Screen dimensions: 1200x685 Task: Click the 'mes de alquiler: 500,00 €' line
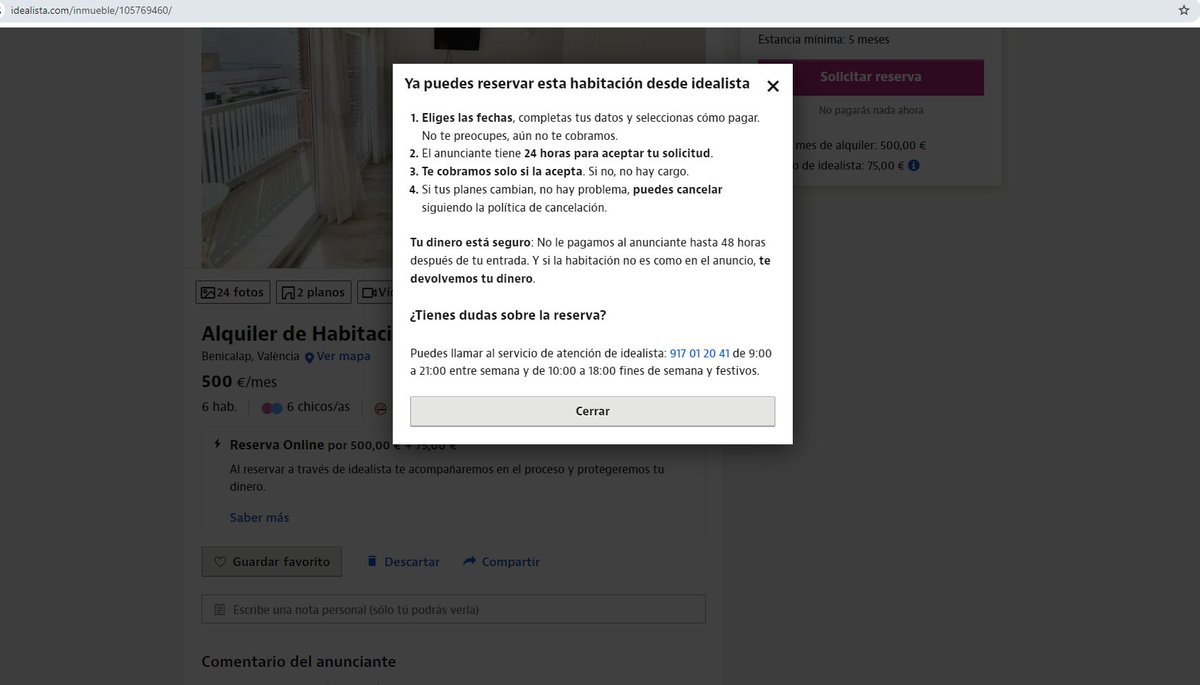point(860,146)
